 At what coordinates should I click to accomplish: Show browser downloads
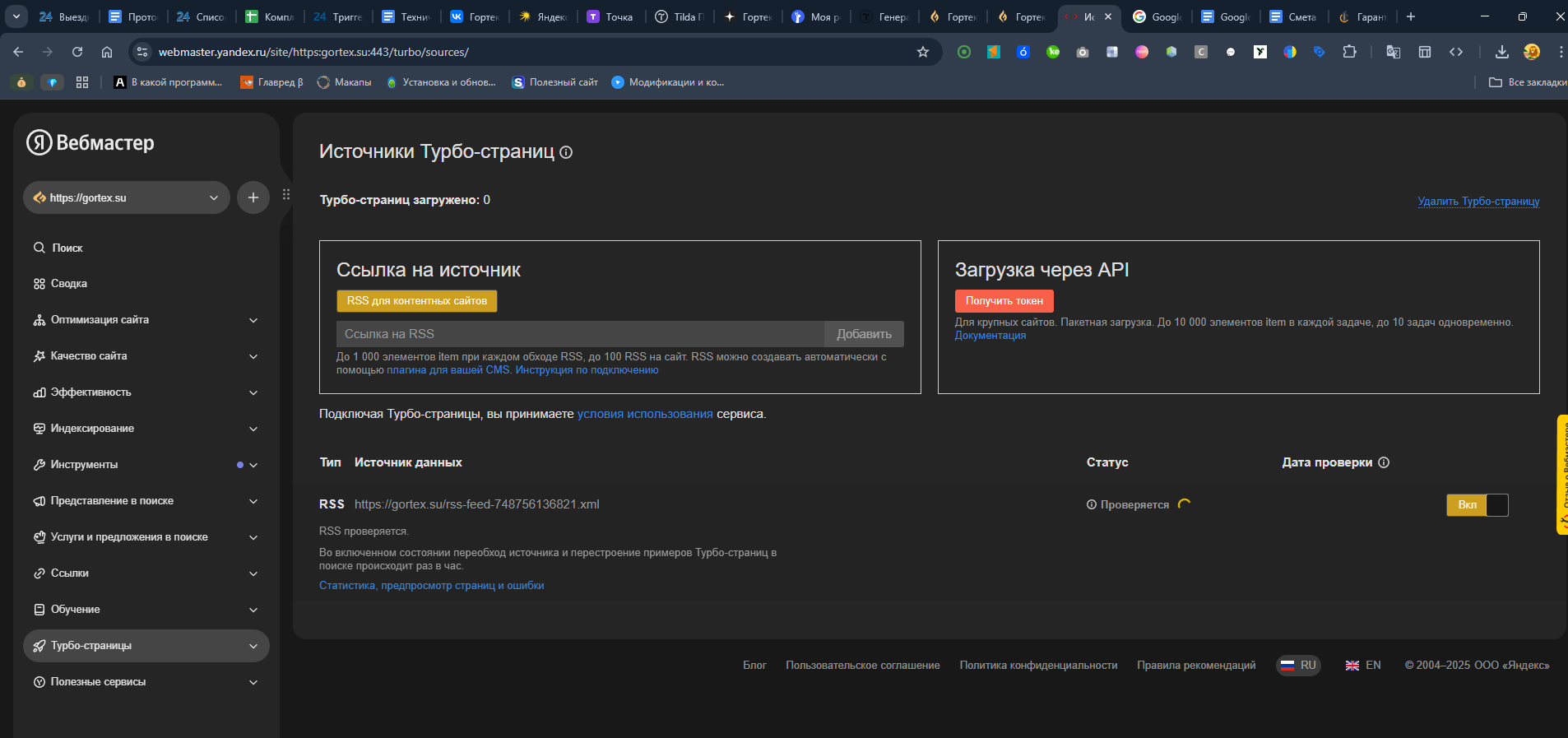tap(1502, 52)
